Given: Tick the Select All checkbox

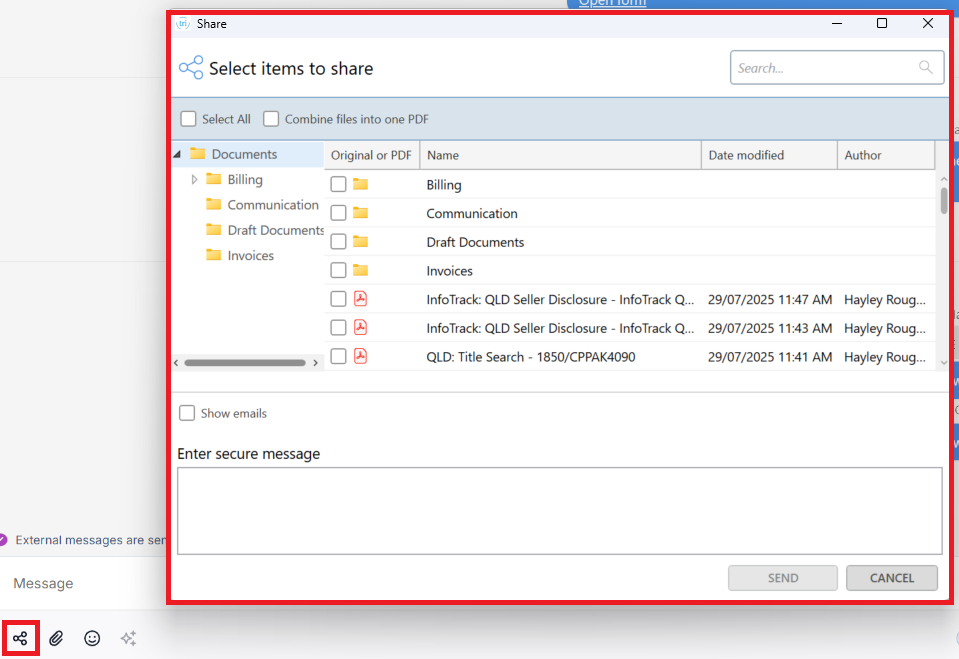Looking at the screenshot, I should (188, 119).
